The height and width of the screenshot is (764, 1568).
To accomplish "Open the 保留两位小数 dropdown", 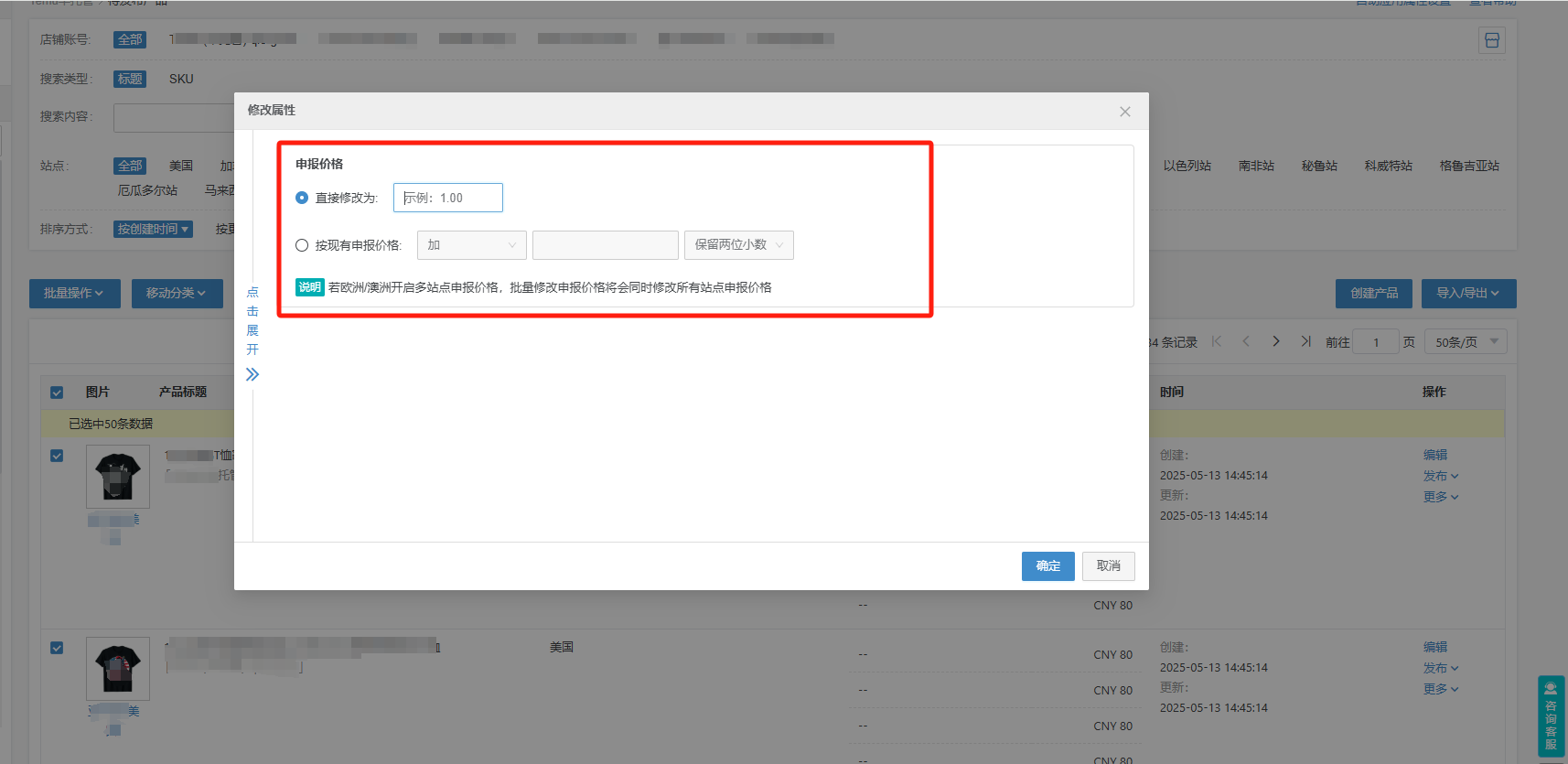I will pyautogui.click(x=739, y=245).
